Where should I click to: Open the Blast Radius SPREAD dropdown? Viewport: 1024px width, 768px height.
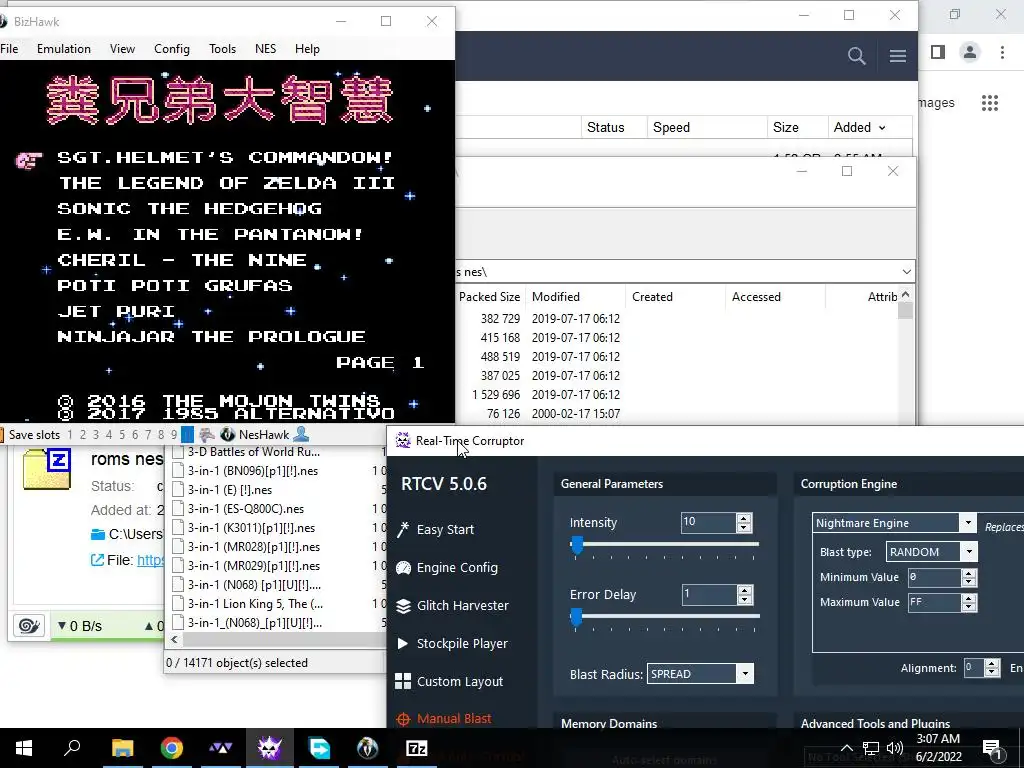(744, 674)
